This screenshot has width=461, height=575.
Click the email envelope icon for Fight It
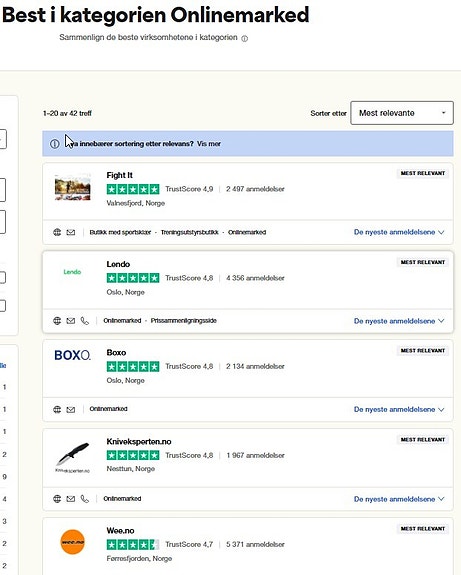[x=71, y=232]
